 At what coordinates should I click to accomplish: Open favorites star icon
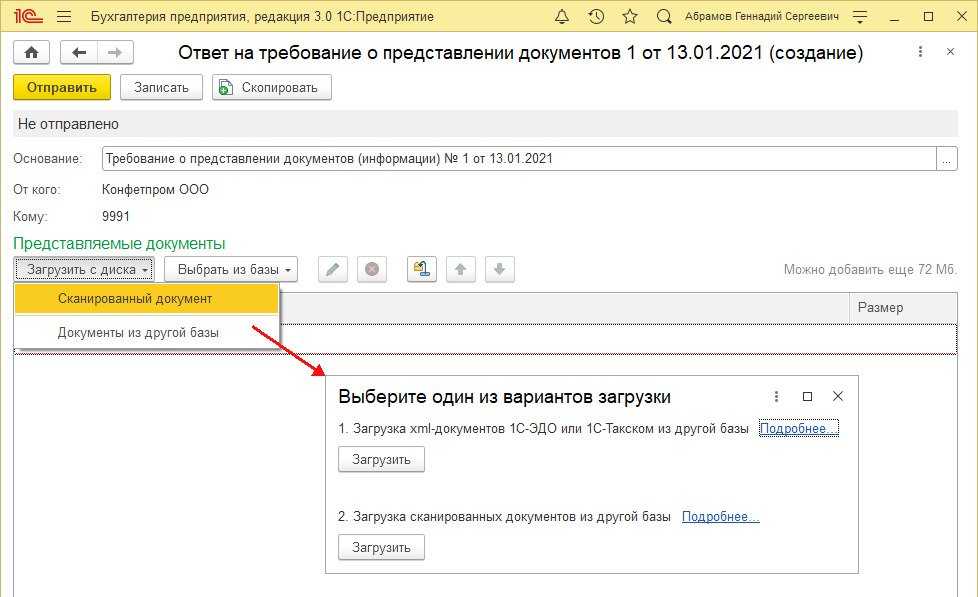tap(629, 17)
